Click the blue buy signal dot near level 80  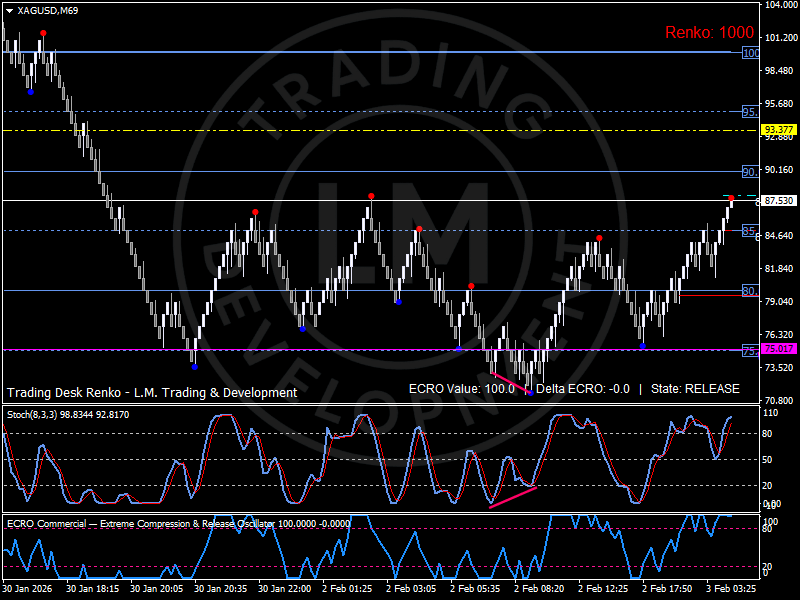click(399, 304)
